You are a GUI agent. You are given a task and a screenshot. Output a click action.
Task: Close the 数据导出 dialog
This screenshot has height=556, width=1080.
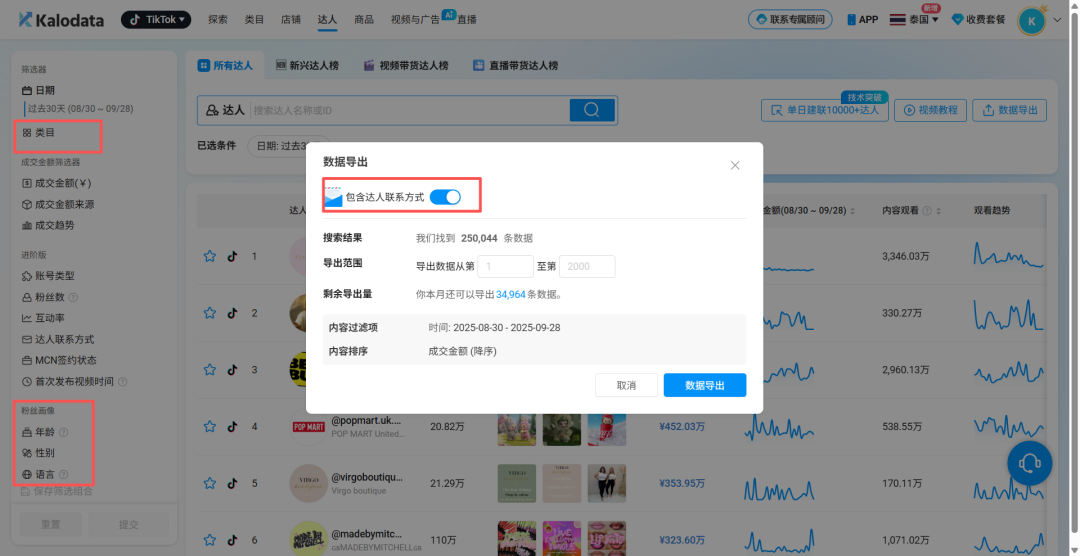click(x=735, y=165)
